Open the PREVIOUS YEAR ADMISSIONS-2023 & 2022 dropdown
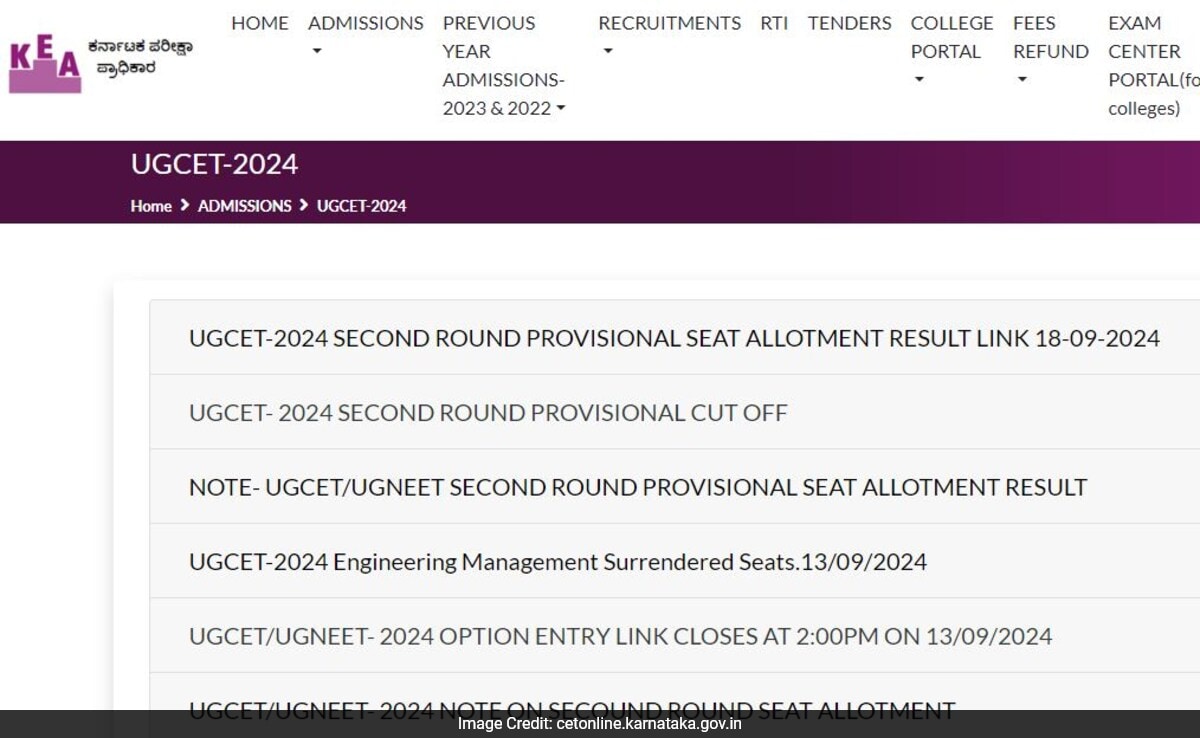The width and height of the screenshot is (1200, 738). coord(560,108)
